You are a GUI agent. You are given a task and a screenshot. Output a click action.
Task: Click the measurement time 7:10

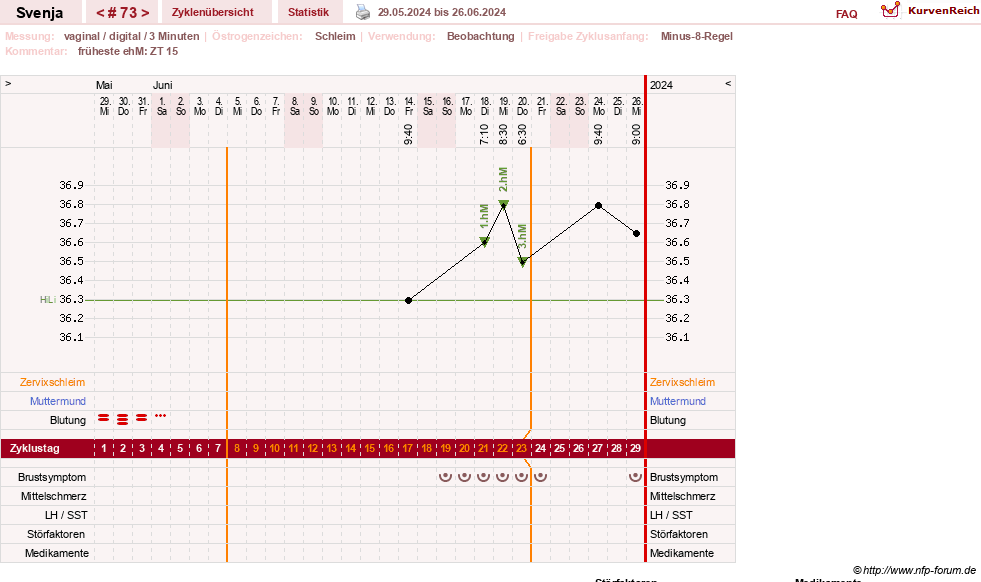484,135
